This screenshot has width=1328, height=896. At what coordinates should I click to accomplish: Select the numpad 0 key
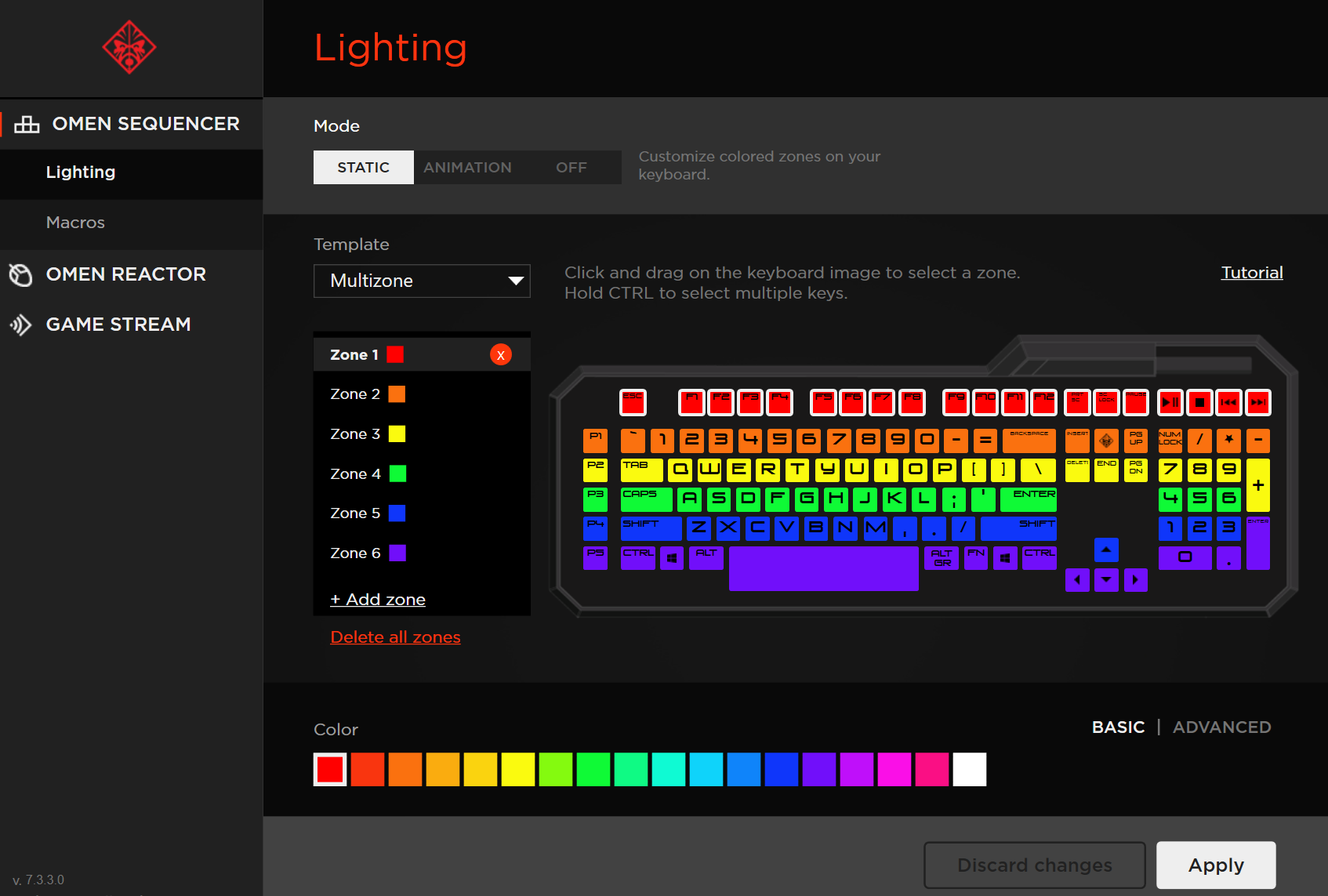[1185, 558]
